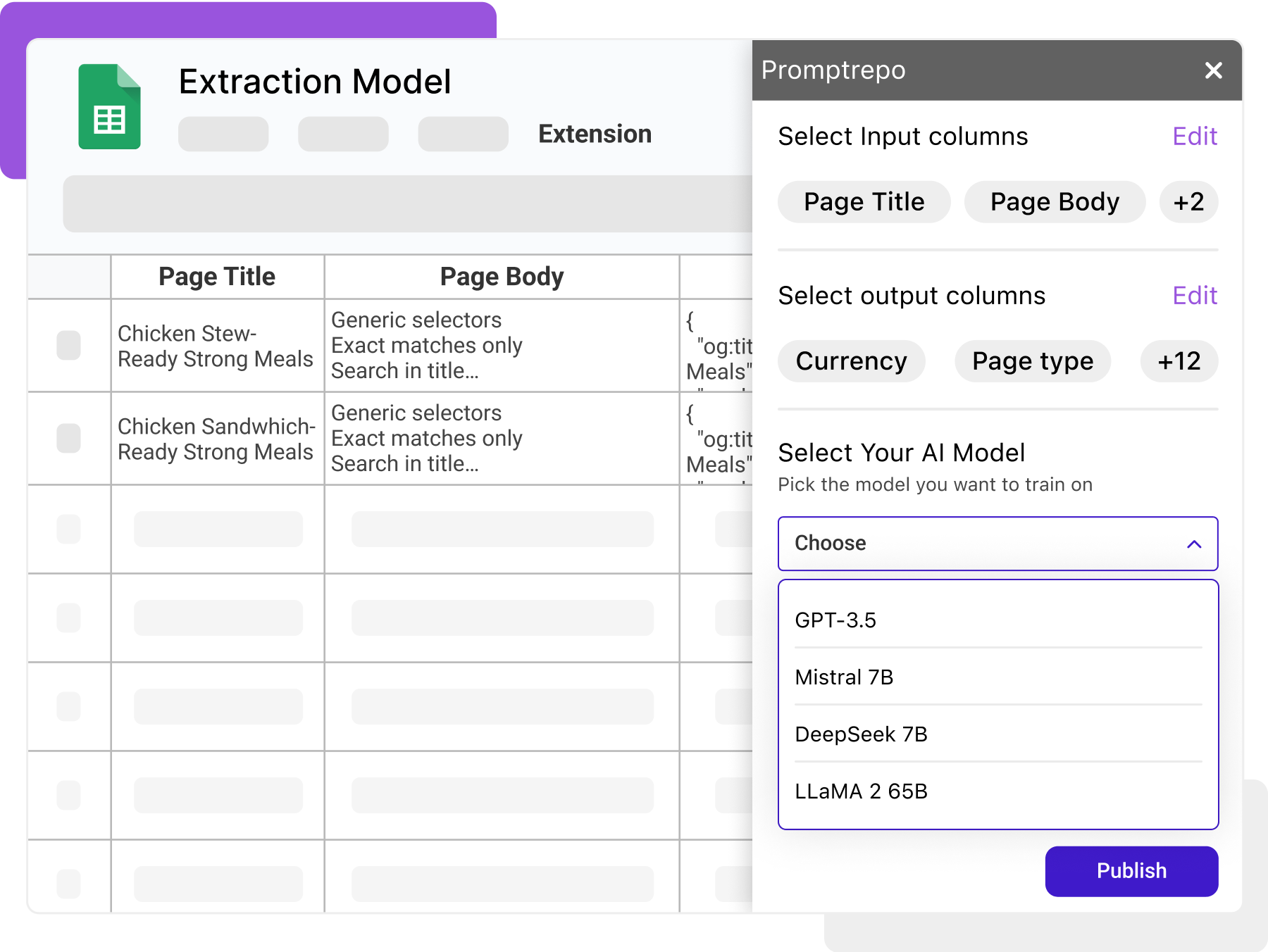The width and height of the screenshot is (1268, 952).
Task: Edit the output columns selection
Action: click(x=1195, y=296)
